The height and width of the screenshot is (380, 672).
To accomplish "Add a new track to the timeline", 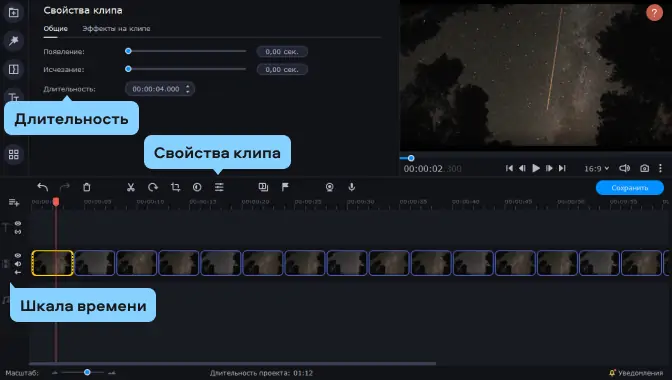I will 14,202.
